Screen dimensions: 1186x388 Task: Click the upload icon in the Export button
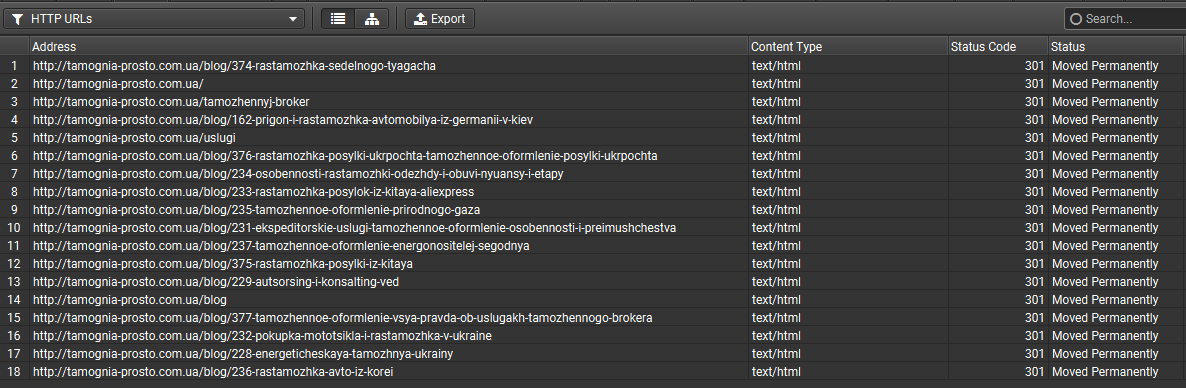(x=421, y=19)
